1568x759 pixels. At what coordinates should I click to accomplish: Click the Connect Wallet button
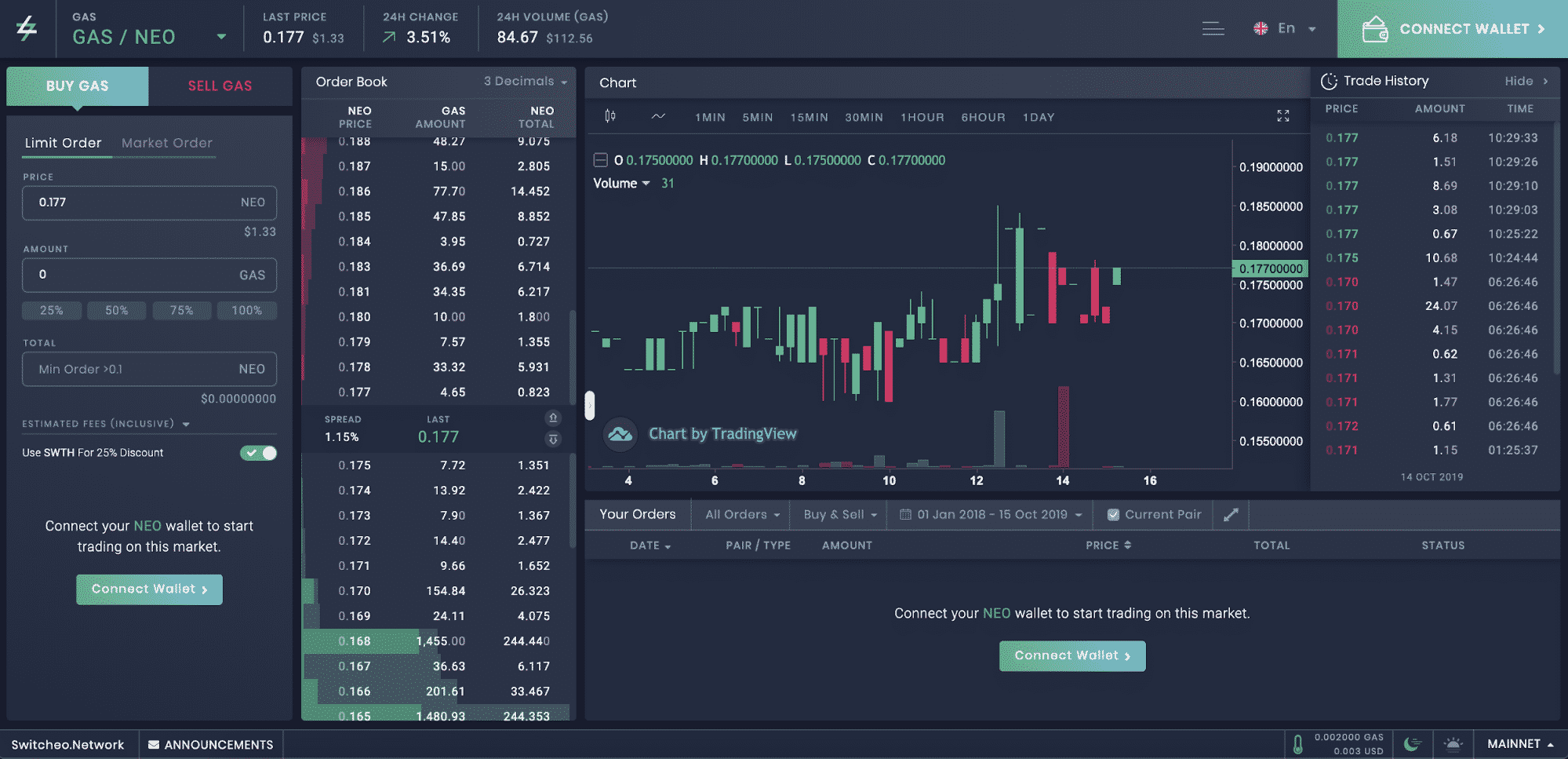tap(149, 589)
